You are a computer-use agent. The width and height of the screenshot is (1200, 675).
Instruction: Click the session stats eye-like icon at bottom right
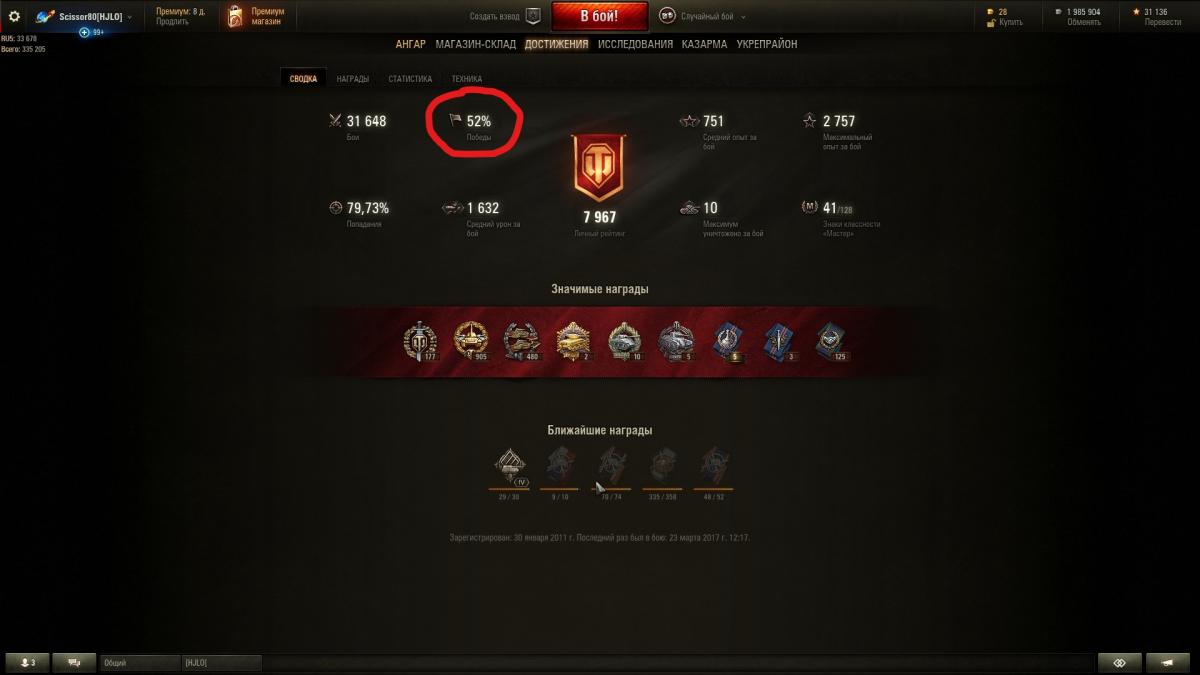pos(1119,662)
